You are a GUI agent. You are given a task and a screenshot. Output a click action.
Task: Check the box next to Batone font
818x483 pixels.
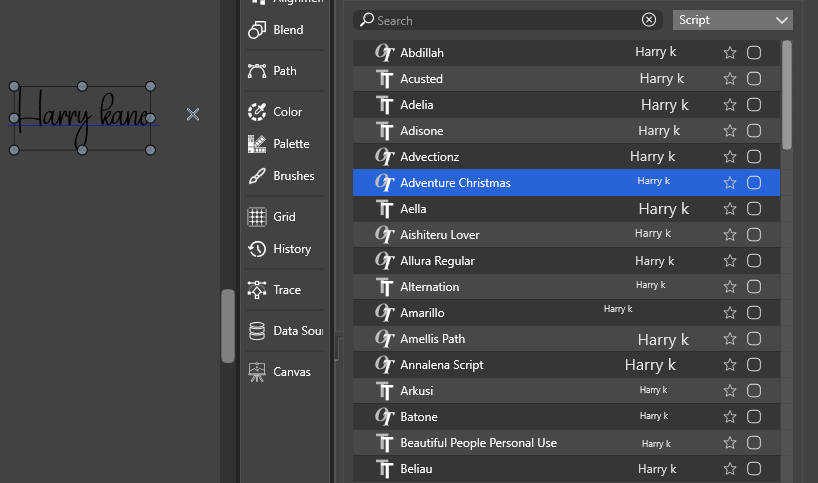pos(754,416)
